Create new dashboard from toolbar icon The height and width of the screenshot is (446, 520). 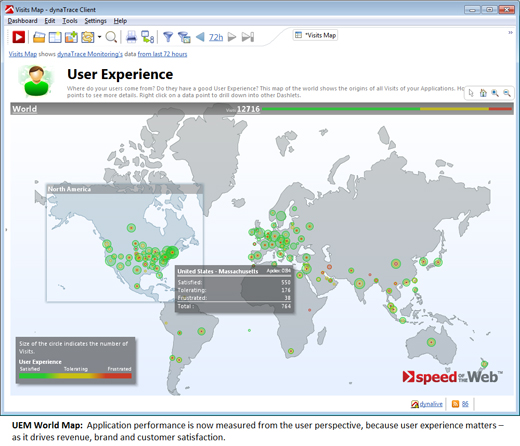[x=55, y=37]
